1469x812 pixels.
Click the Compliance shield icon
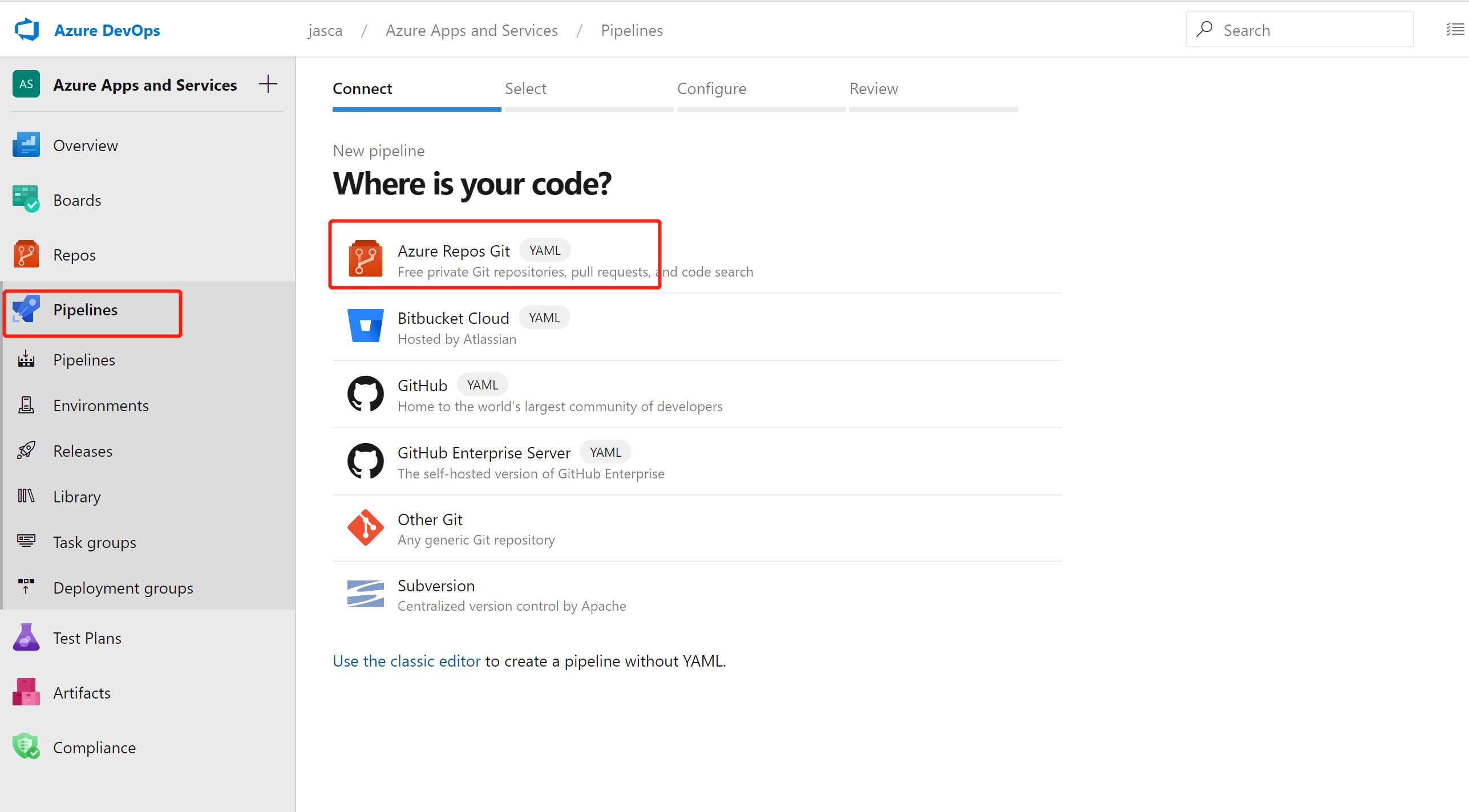click(x=26, y=747)
